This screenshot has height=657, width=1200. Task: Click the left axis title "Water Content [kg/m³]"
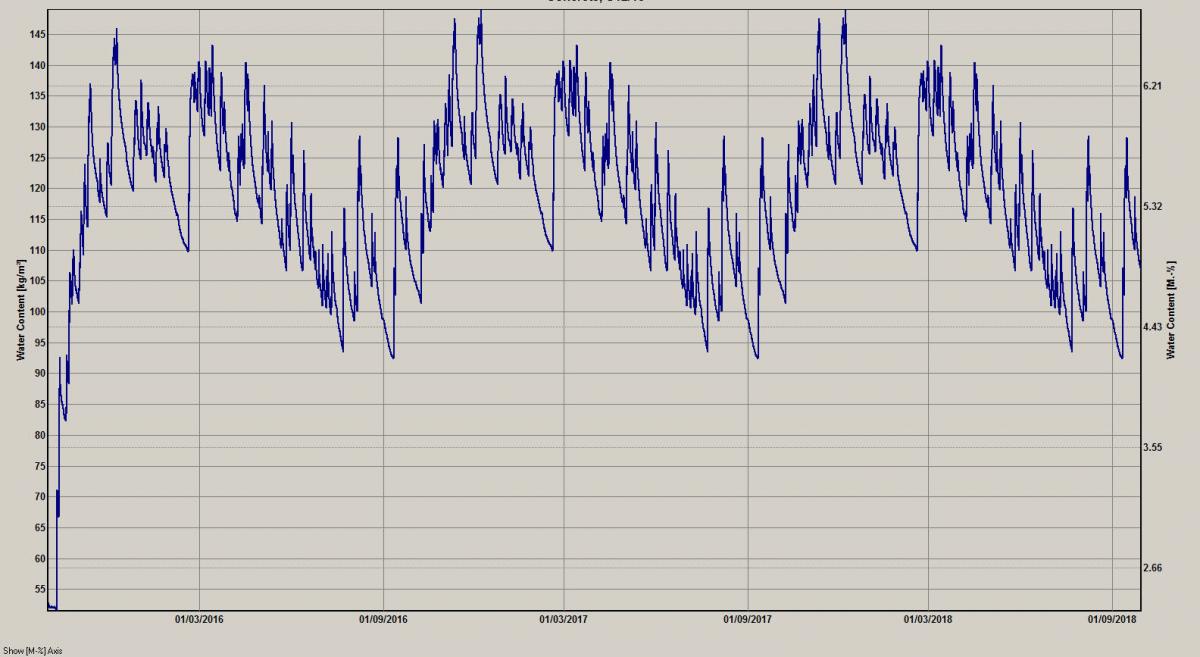[20, 308]
